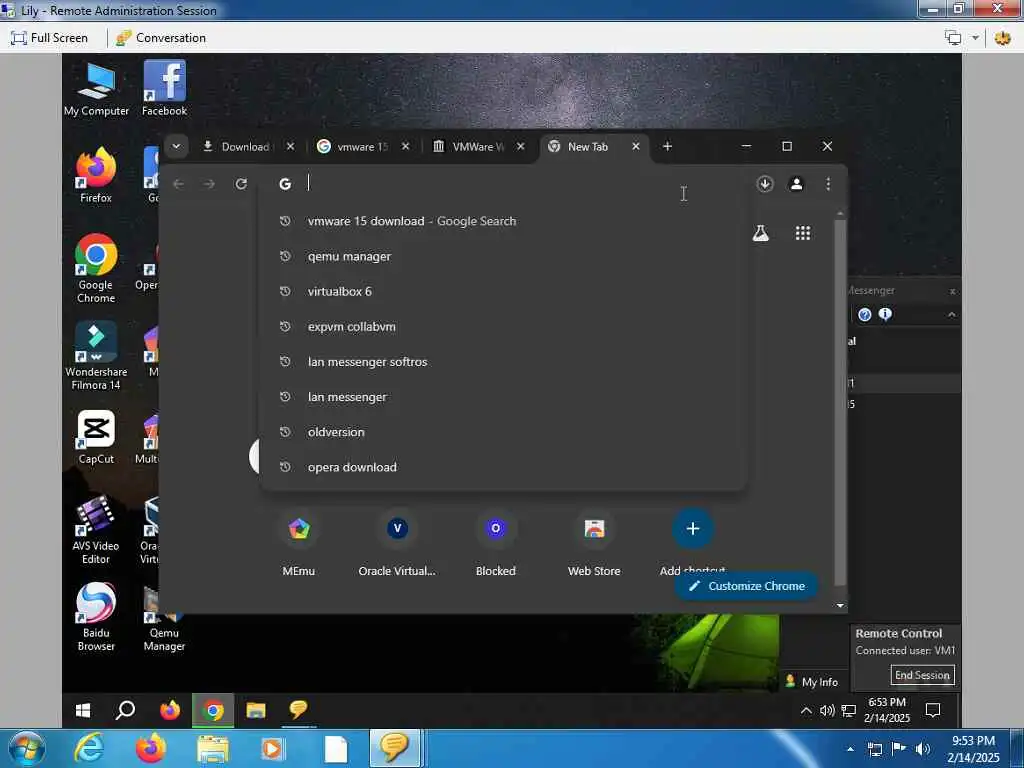Choose the 'oldversion' suggestion
1024x768 pixels.
(x=503, y=432)
